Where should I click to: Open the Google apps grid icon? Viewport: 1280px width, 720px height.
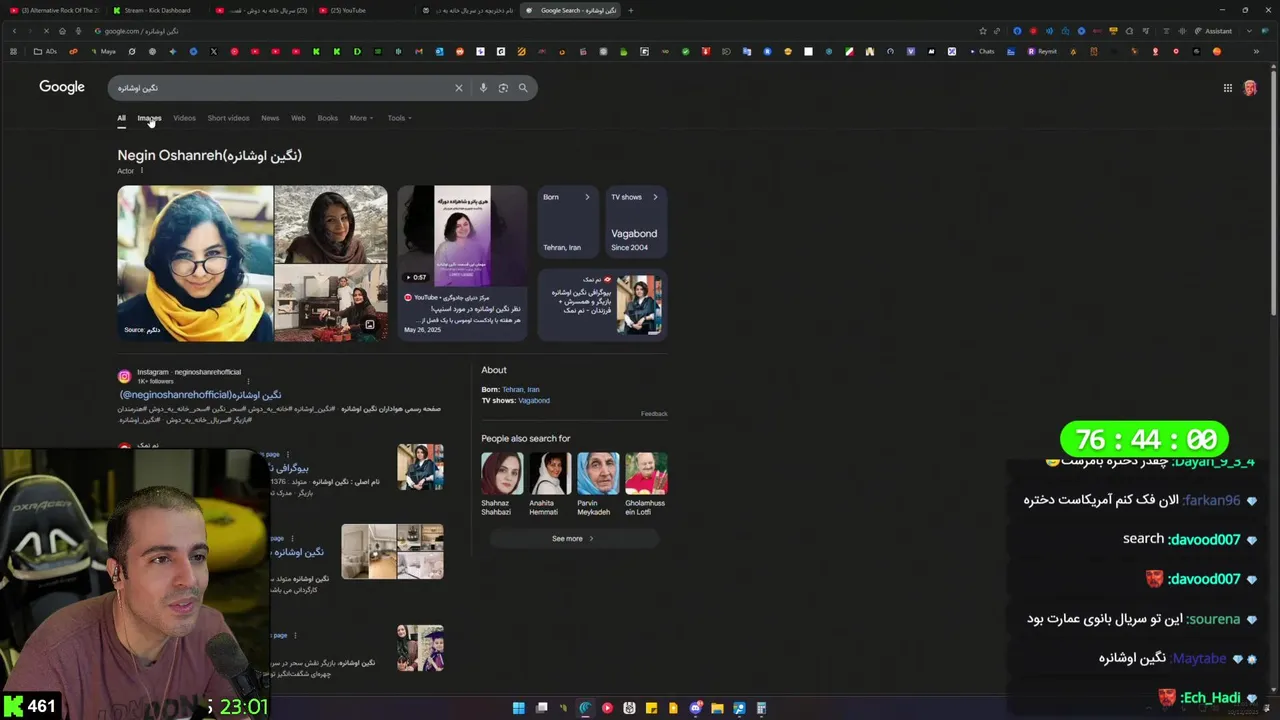1228,88
